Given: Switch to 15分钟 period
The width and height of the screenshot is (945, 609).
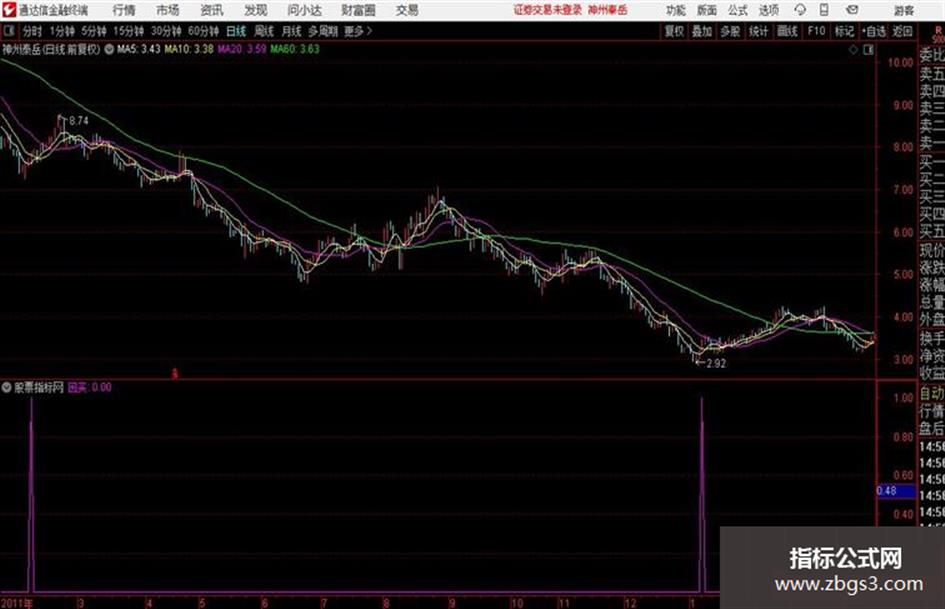Looking at the screenshot, I should click(128, 31).
